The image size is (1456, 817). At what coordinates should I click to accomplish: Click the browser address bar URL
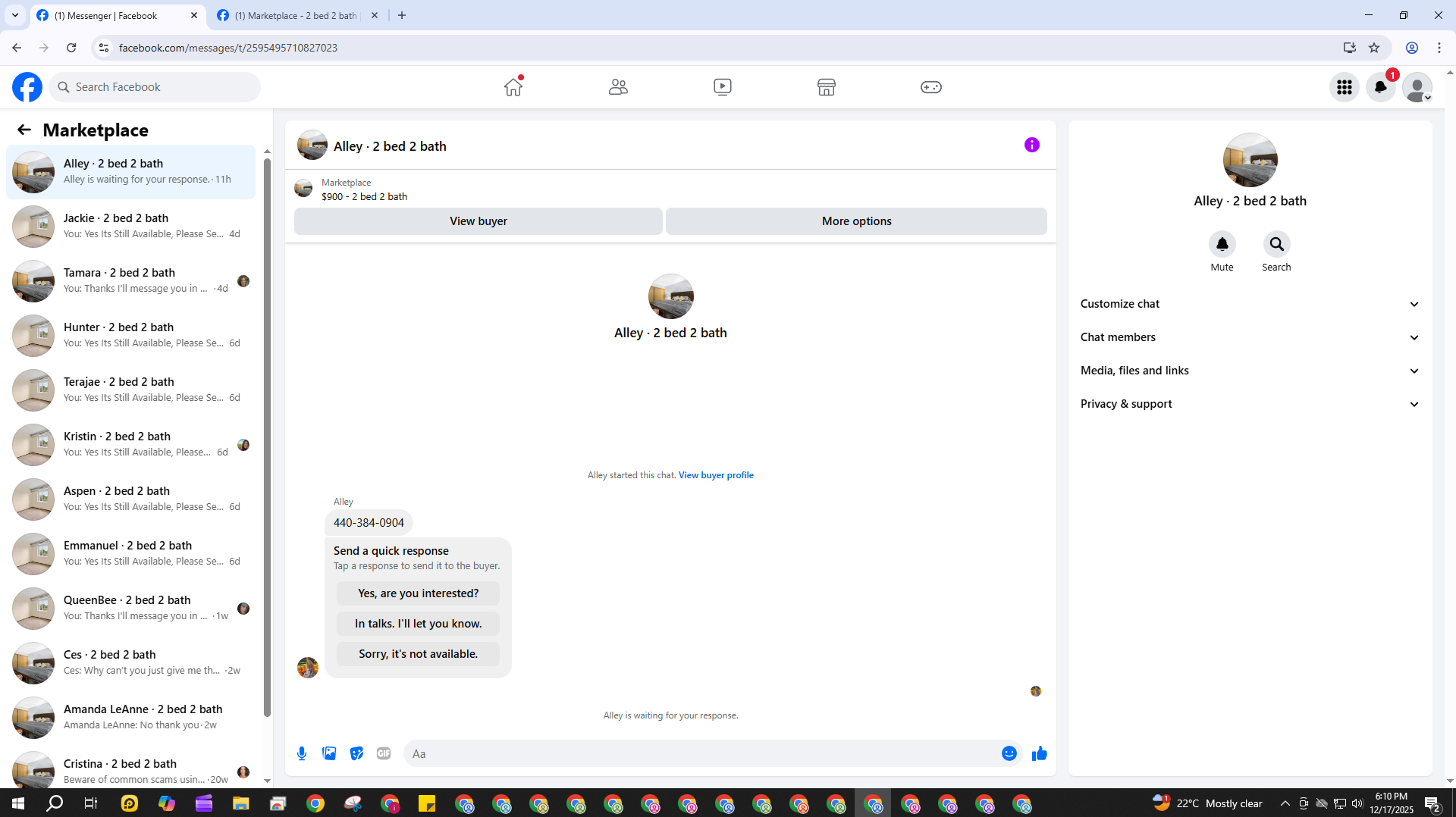tap(228, 48)
